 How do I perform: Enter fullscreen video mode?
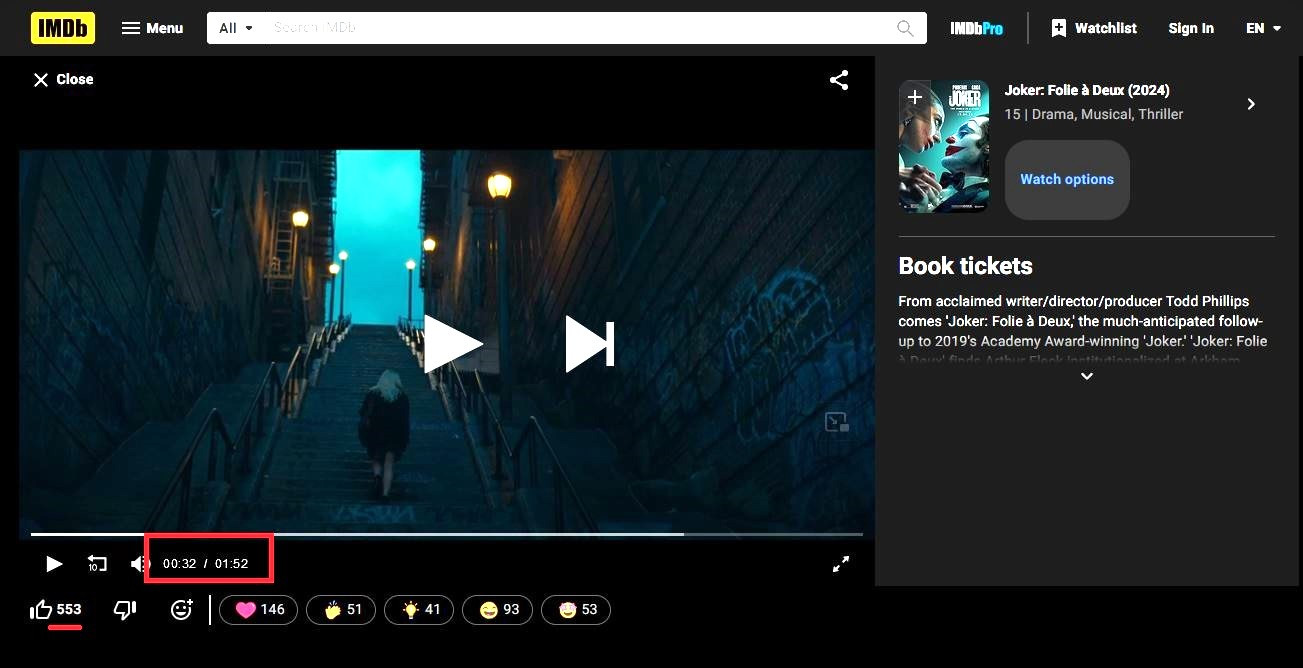tap(841, 564)
